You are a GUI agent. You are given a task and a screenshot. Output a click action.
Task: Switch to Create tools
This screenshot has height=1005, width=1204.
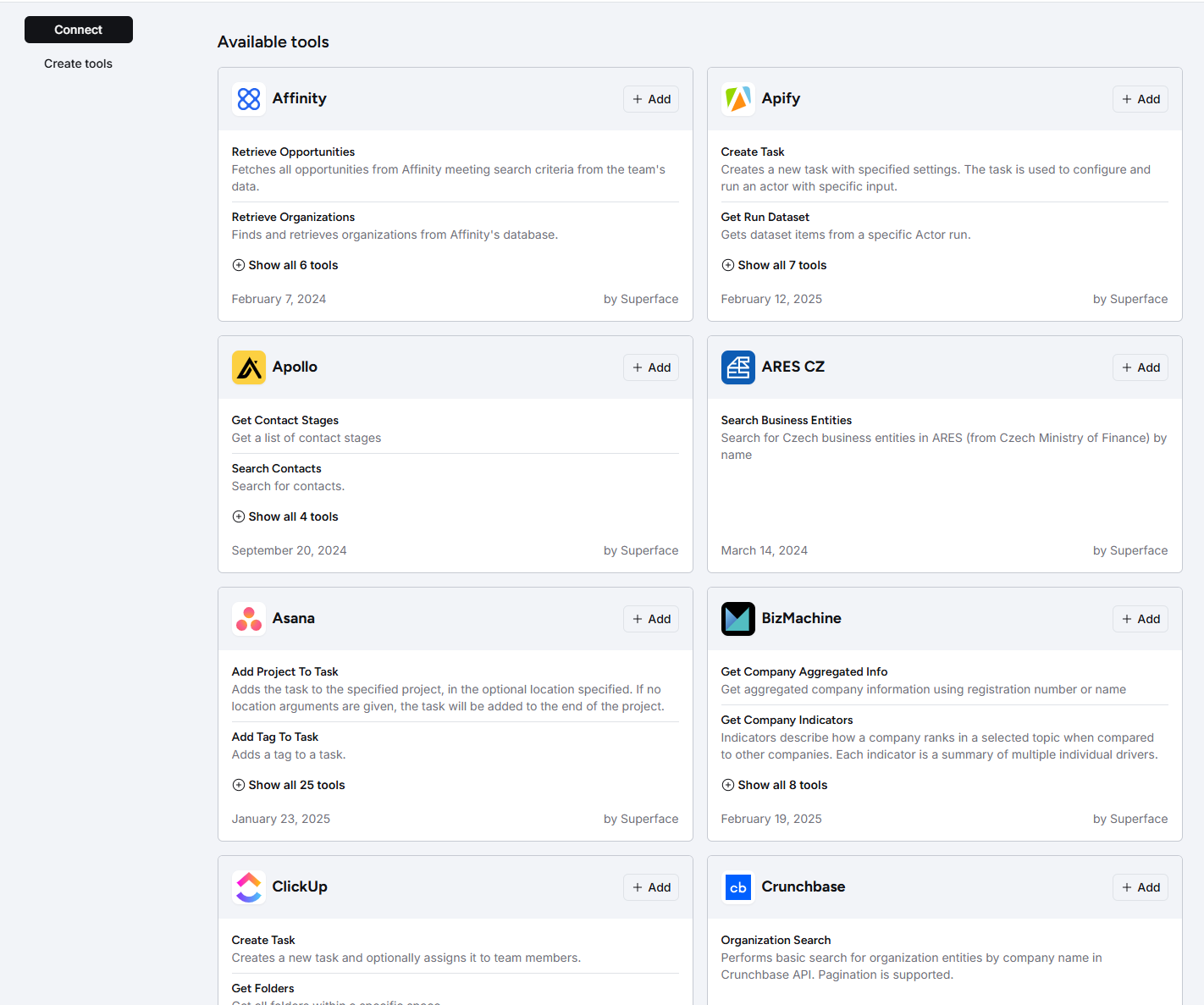coord(78,64)
